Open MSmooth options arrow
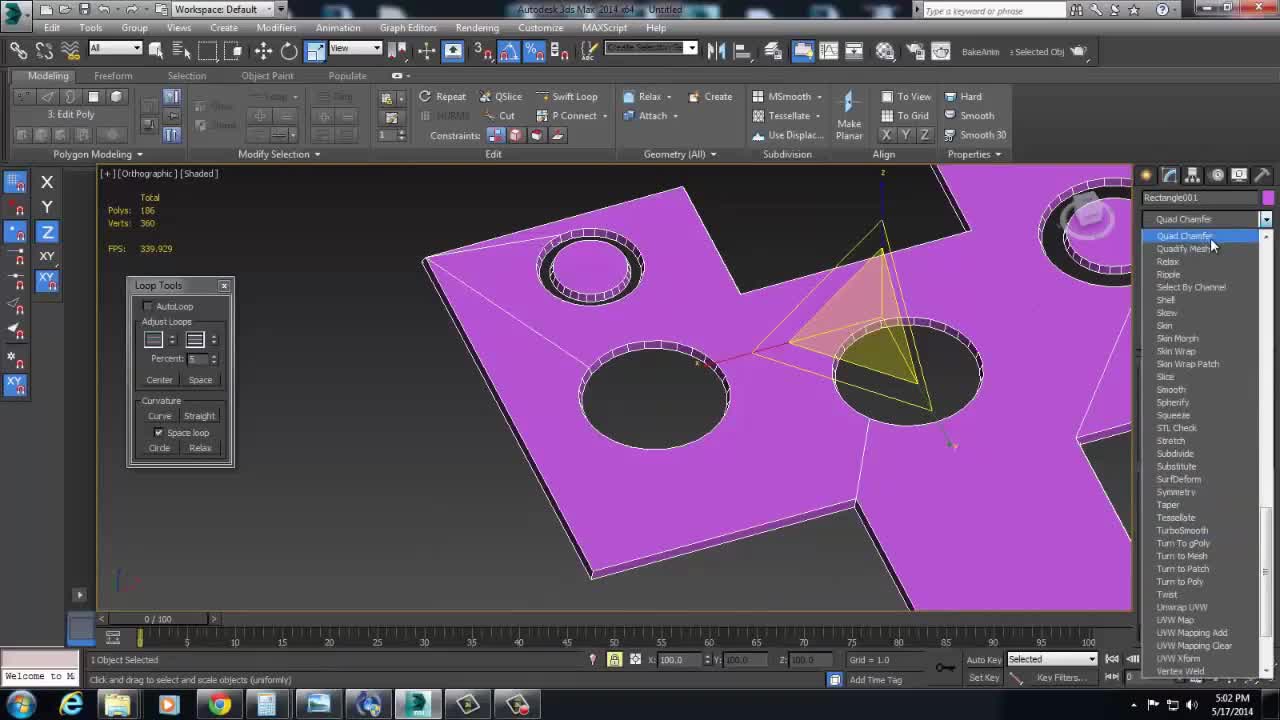This screenshot has width=1280, height=720. [x=819, y=97]
